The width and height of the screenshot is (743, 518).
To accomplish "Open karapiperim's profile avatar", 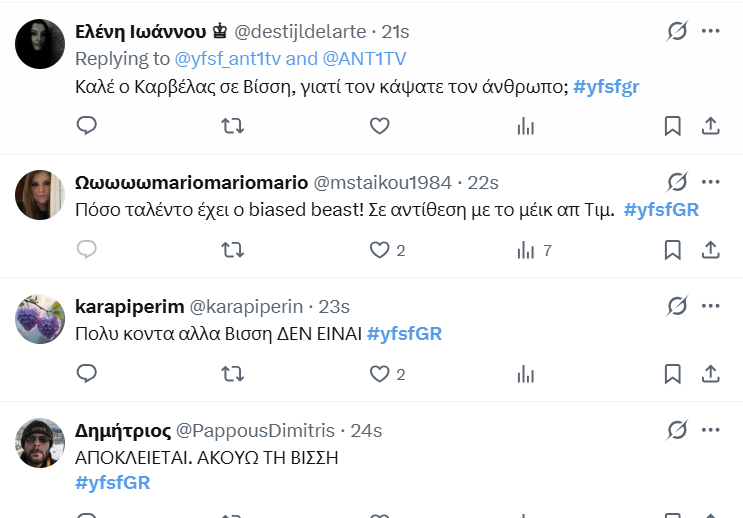I will coord(41,319).
